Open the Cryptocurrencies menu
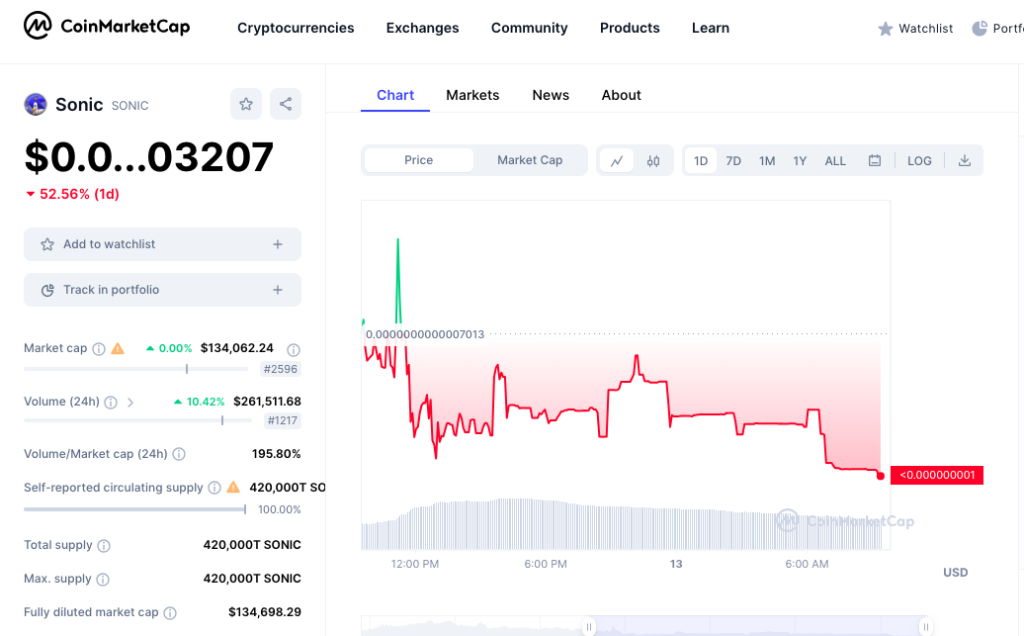The image size is (1024, 636). pos(295,28)
